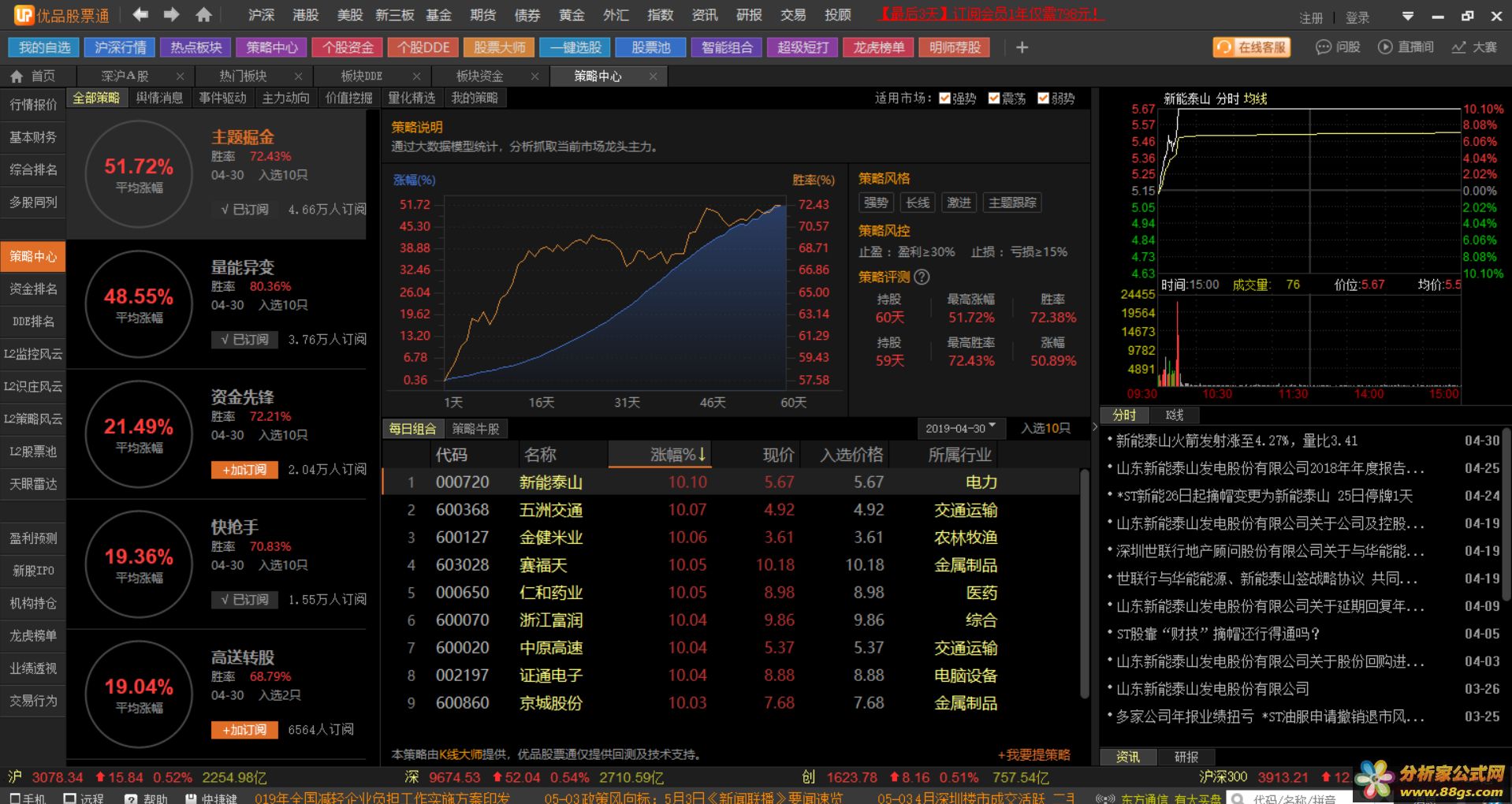Toggle the 强势 market checkbox
The width and height of the screenshot is (1512, 804).
coord(944,98)
